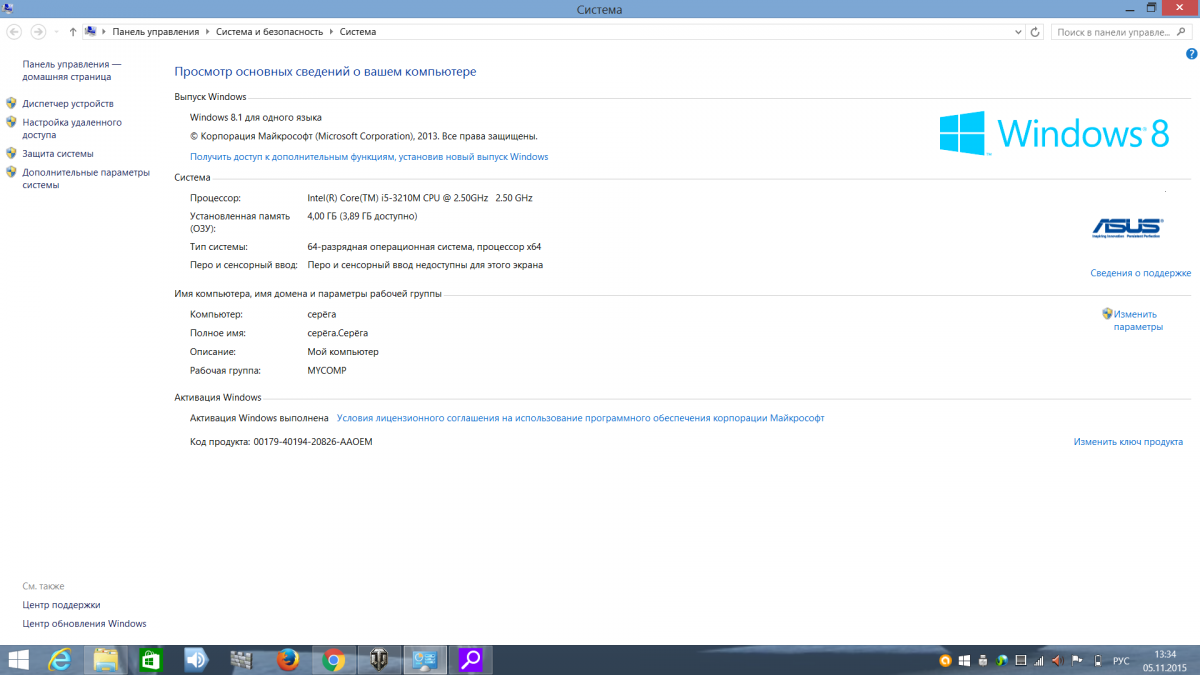Click the battery tray icon

click(x=1097, y=661)
